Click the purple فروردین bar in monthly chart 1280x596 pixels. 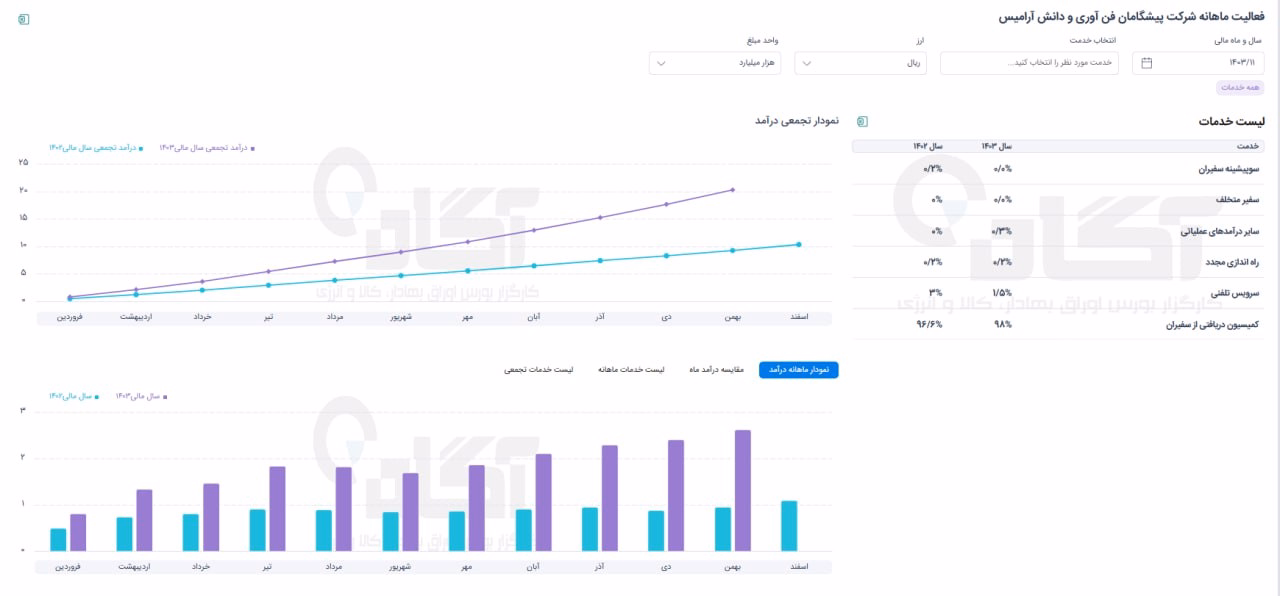[78, 533]
